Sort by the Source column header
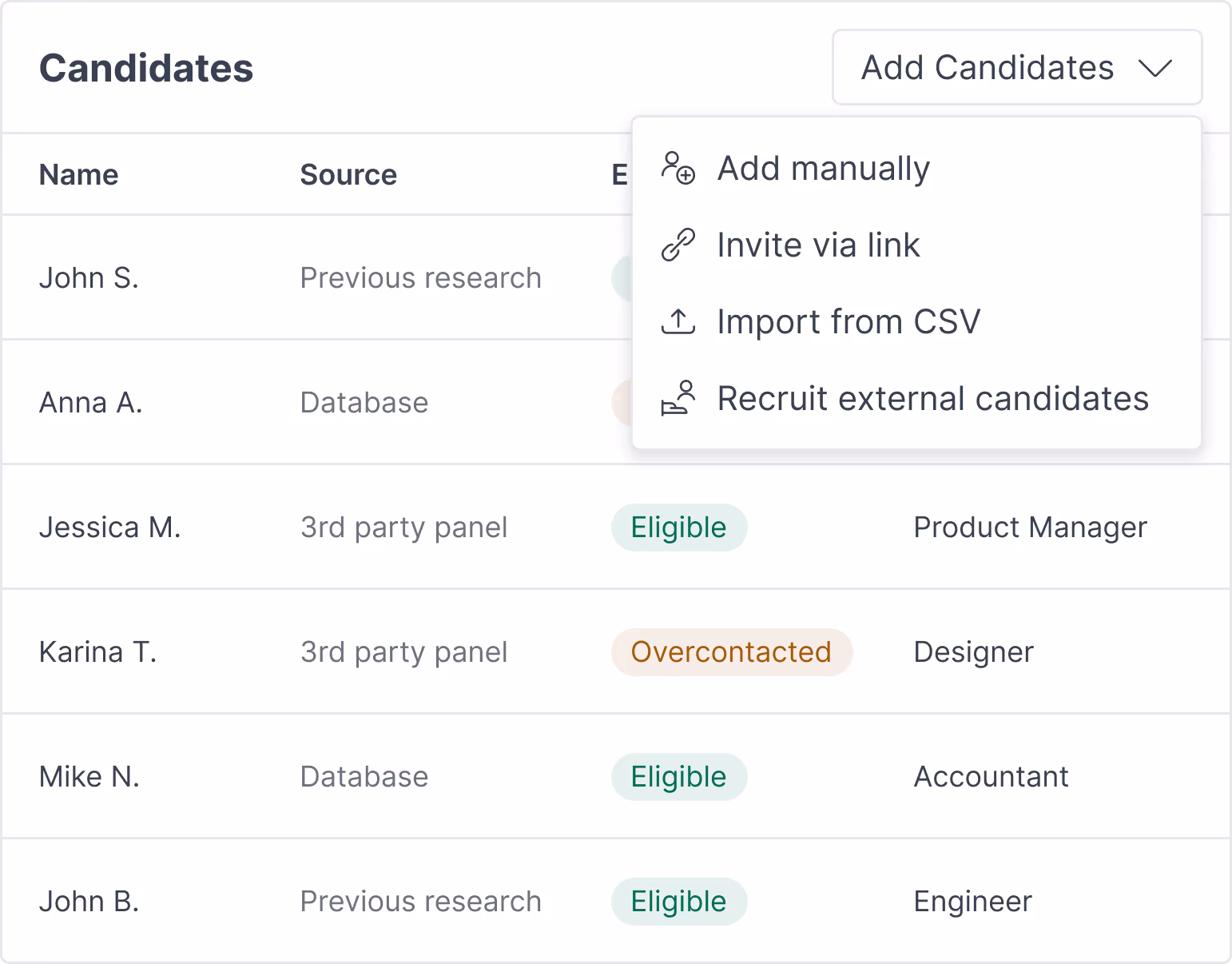This screenshot has width=1232, height=964. 348,175
